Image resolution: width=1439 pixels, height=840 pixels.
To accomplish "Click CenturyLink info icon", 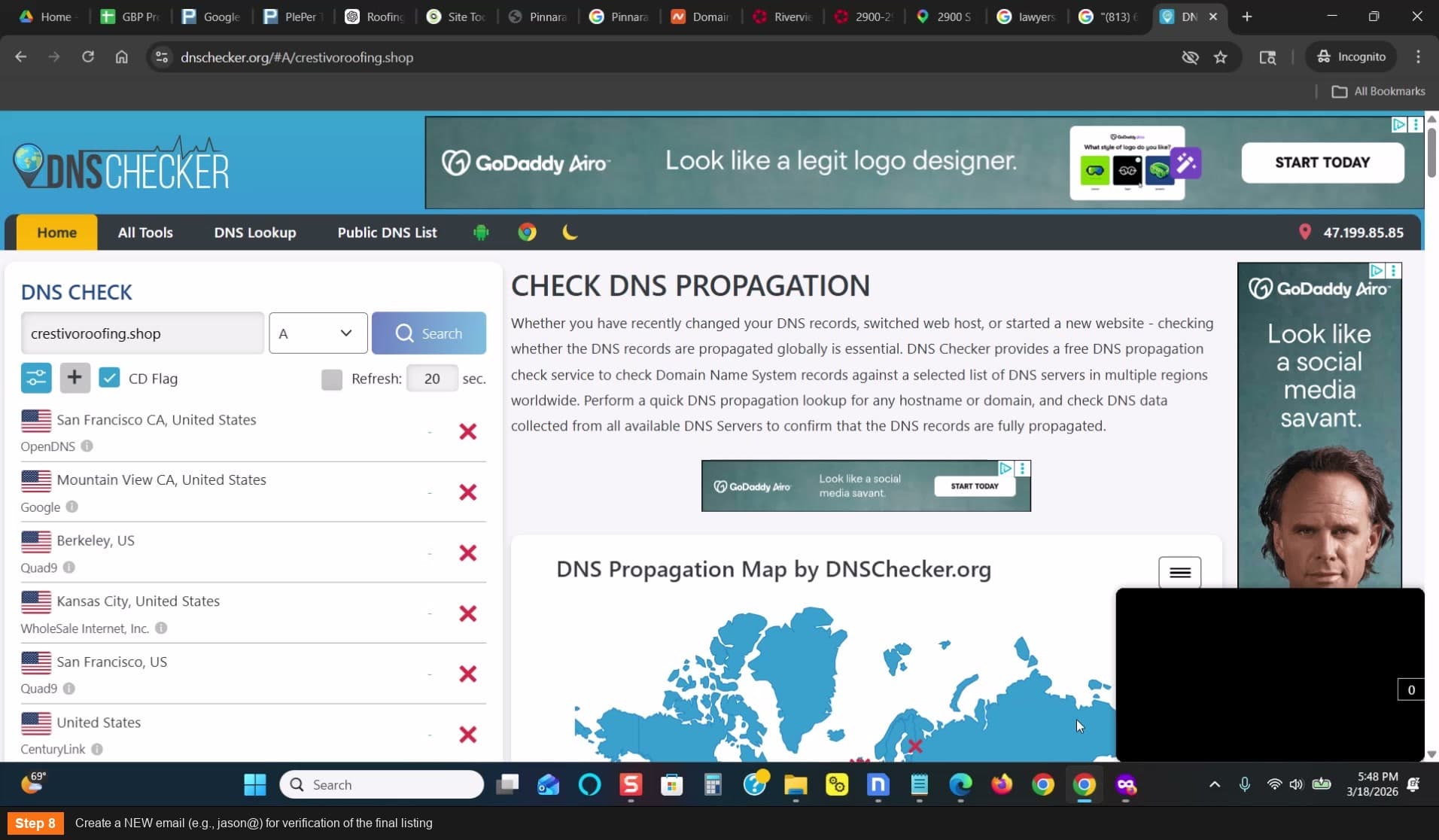I will pos(97,749).
